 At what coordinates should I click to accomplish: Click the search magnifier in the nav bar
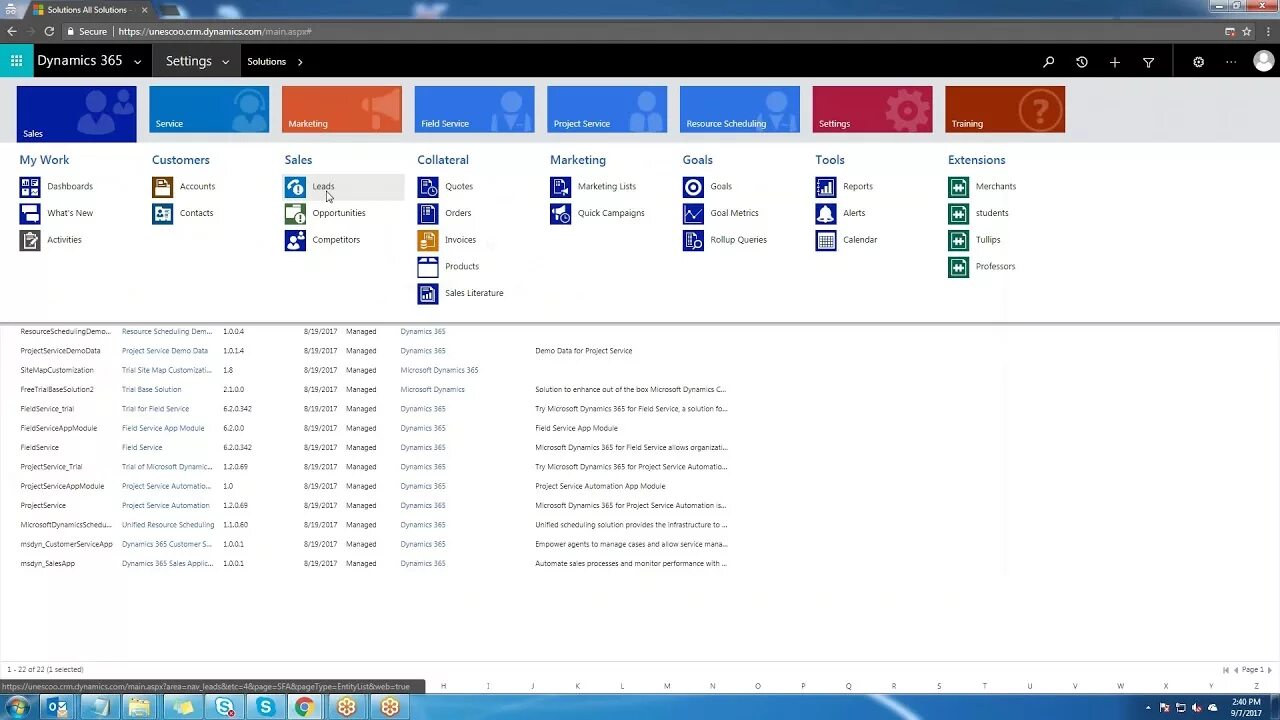pyautogui.click(x=1048, y=62)
